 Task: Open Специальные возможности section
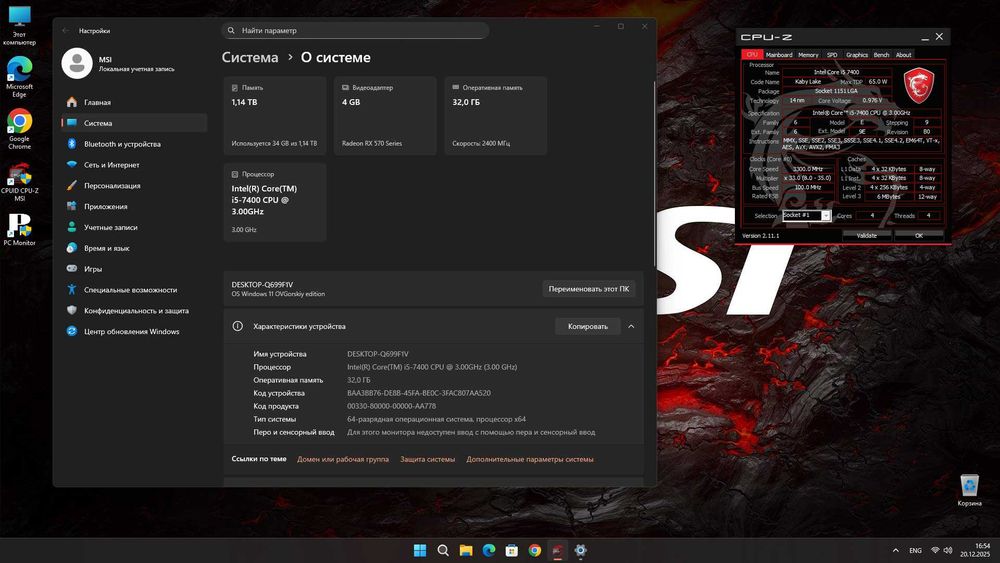tap(134, 289)
